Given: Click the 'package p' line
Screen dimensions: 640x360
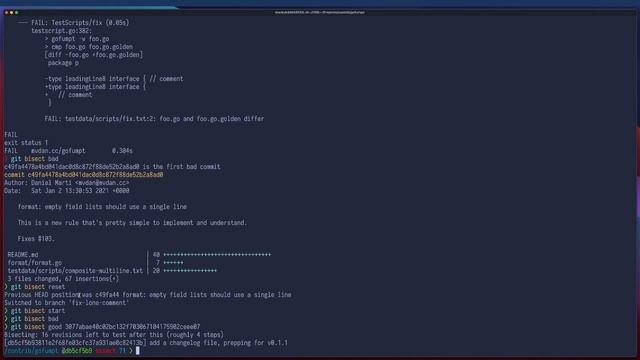Looking at the screenshot, I should (63, 63).
